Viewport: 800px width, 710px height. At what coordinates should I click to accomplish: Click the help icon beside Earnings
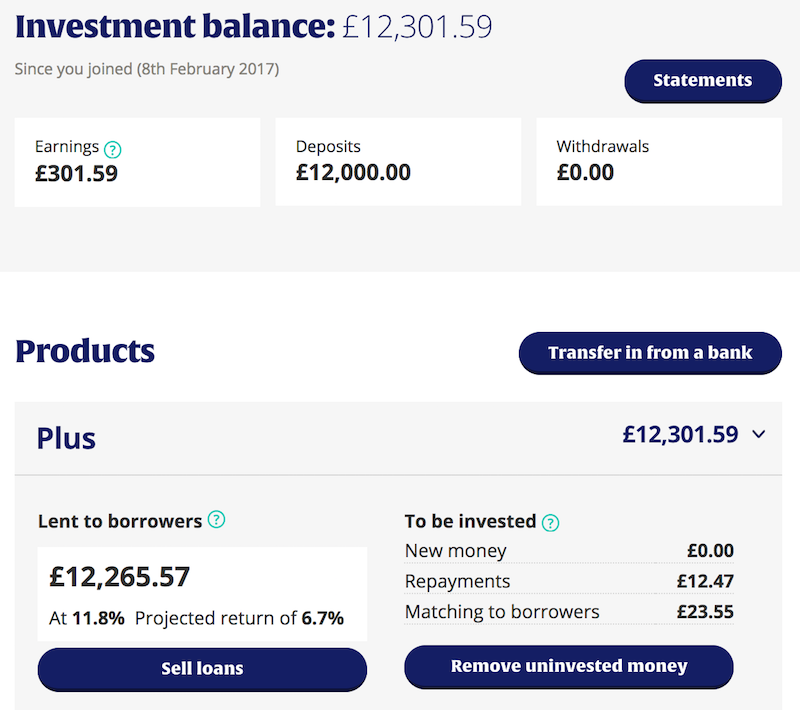[113, 149]
